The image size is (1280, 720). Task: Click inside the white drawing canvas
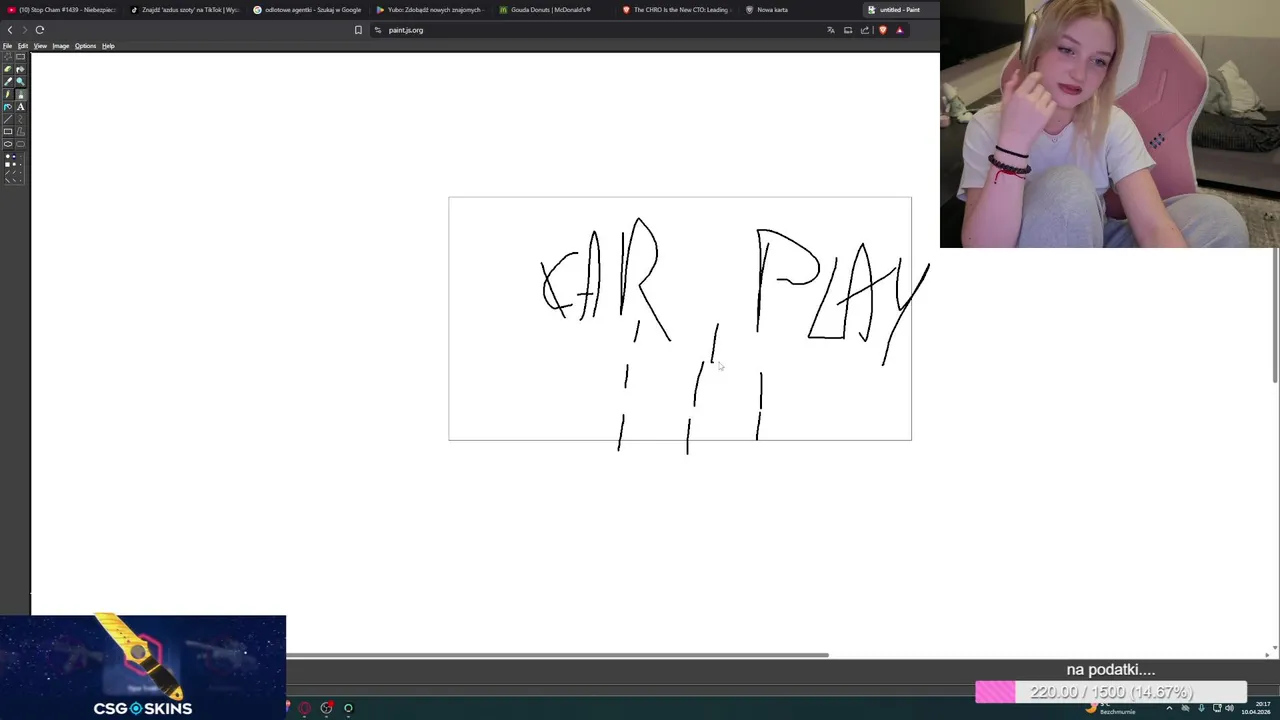point(680,318)
